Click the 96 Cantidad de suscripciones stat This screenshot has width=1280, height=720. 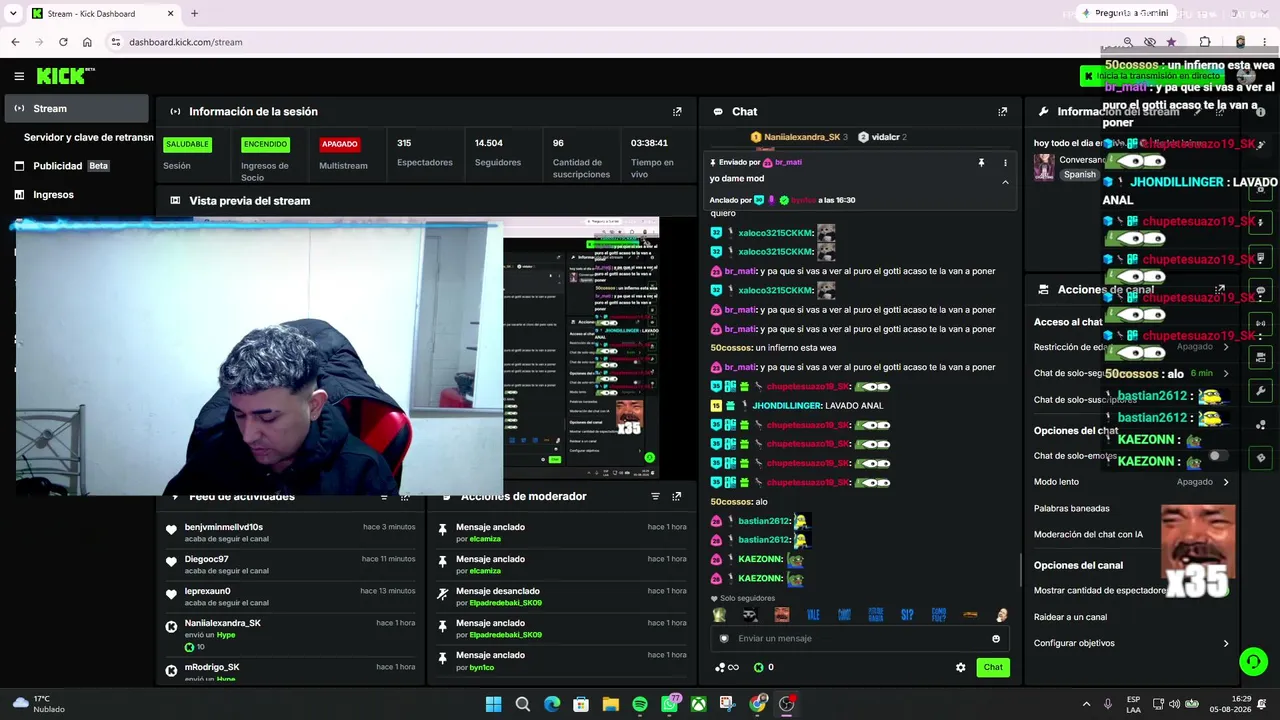pyautogui.click(x=581, y=158)
